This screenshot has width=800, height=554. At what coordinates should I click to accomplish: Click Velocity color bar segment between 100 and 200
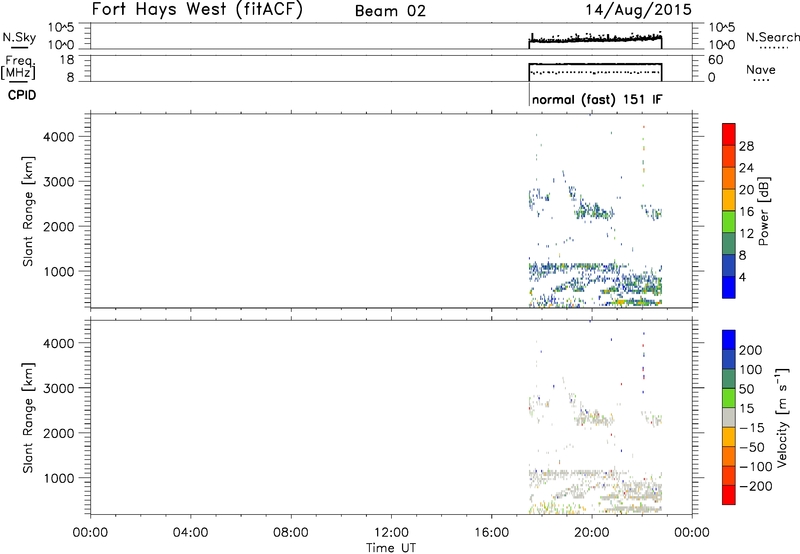coord(729,359)
